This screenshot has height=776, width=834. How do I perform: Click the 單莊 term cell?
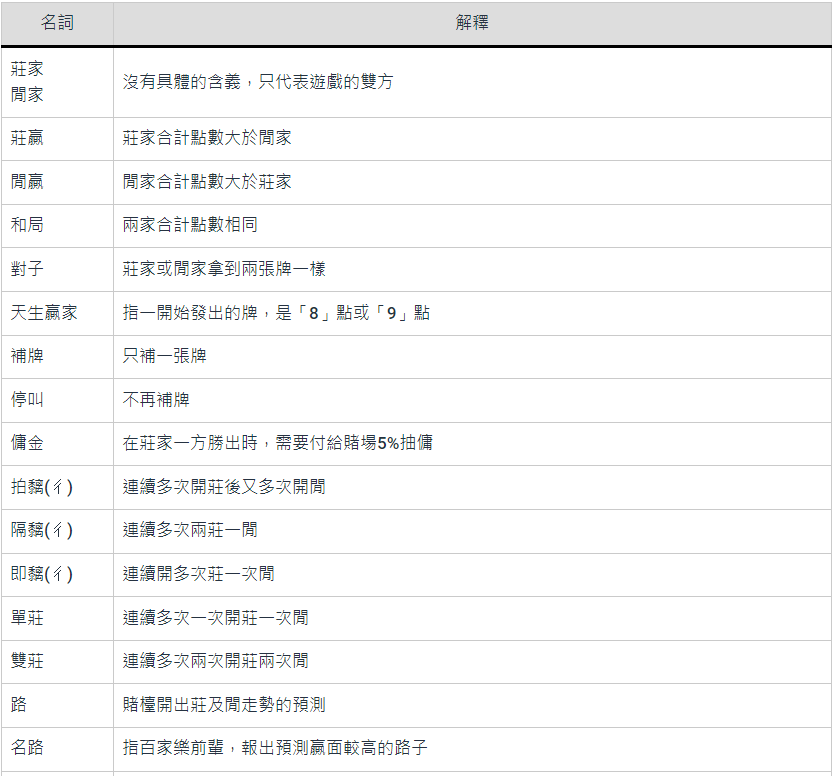[28, 618]
